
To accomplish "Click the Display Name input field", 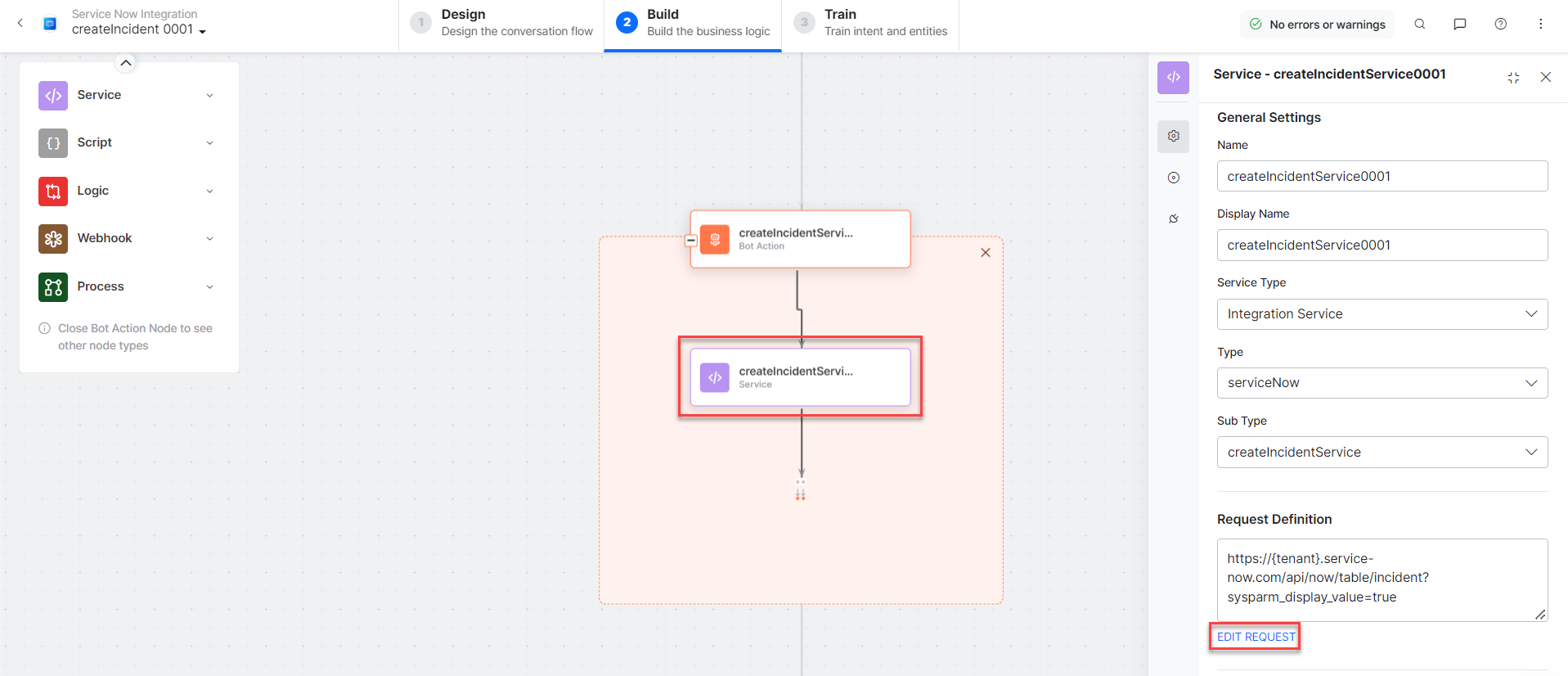I will 1382,246.
